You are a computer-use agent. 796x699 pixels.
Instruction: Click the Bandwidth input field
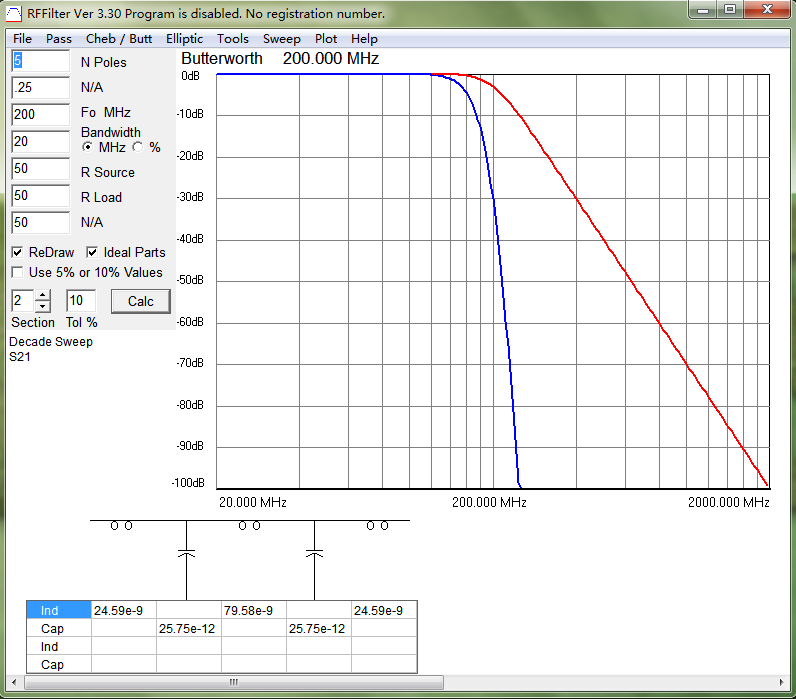41,142
